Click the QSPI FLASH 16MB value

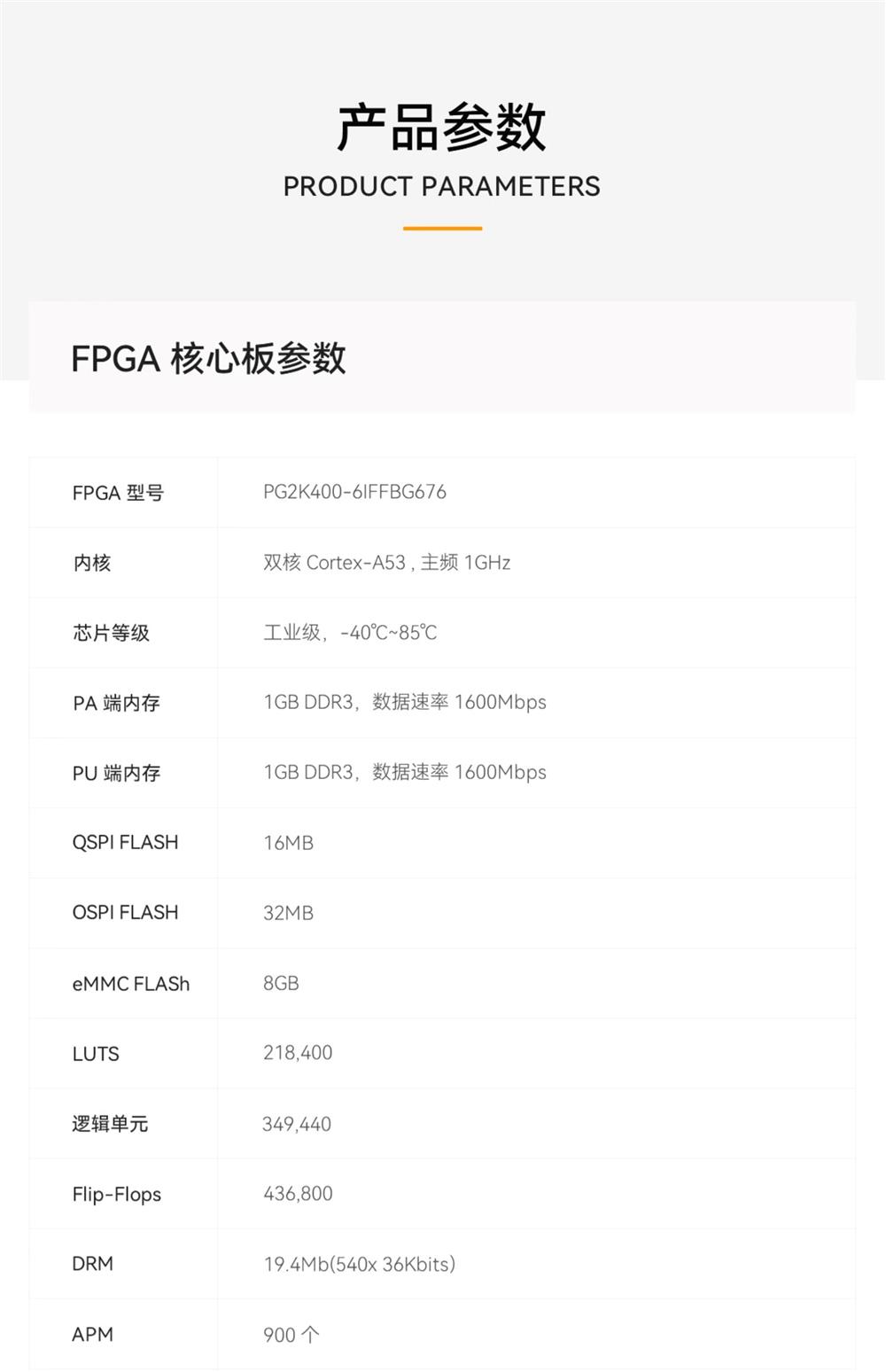coord(288,843)
